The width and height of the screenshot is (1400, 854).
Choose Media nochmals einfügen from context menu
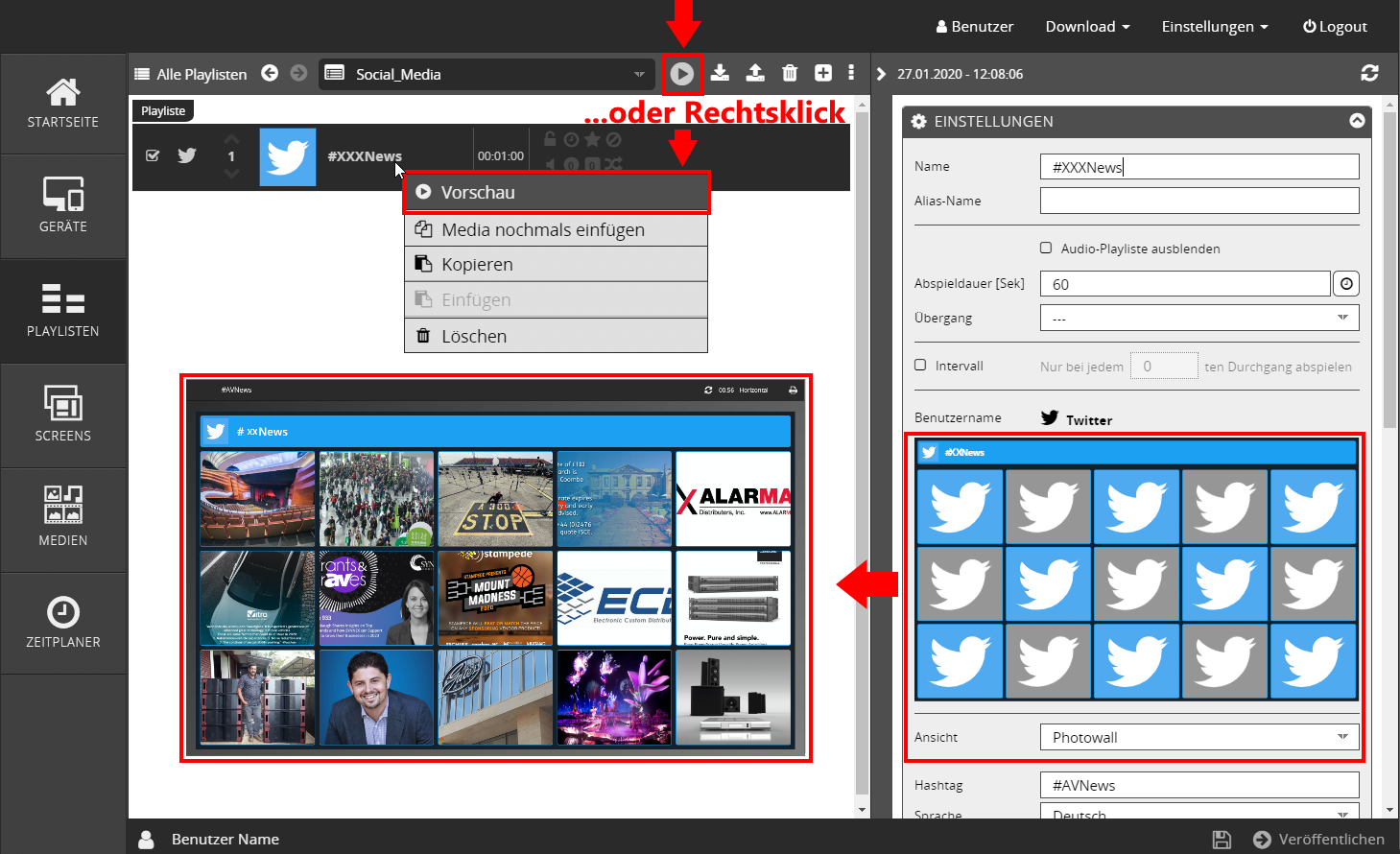point(557,229)
